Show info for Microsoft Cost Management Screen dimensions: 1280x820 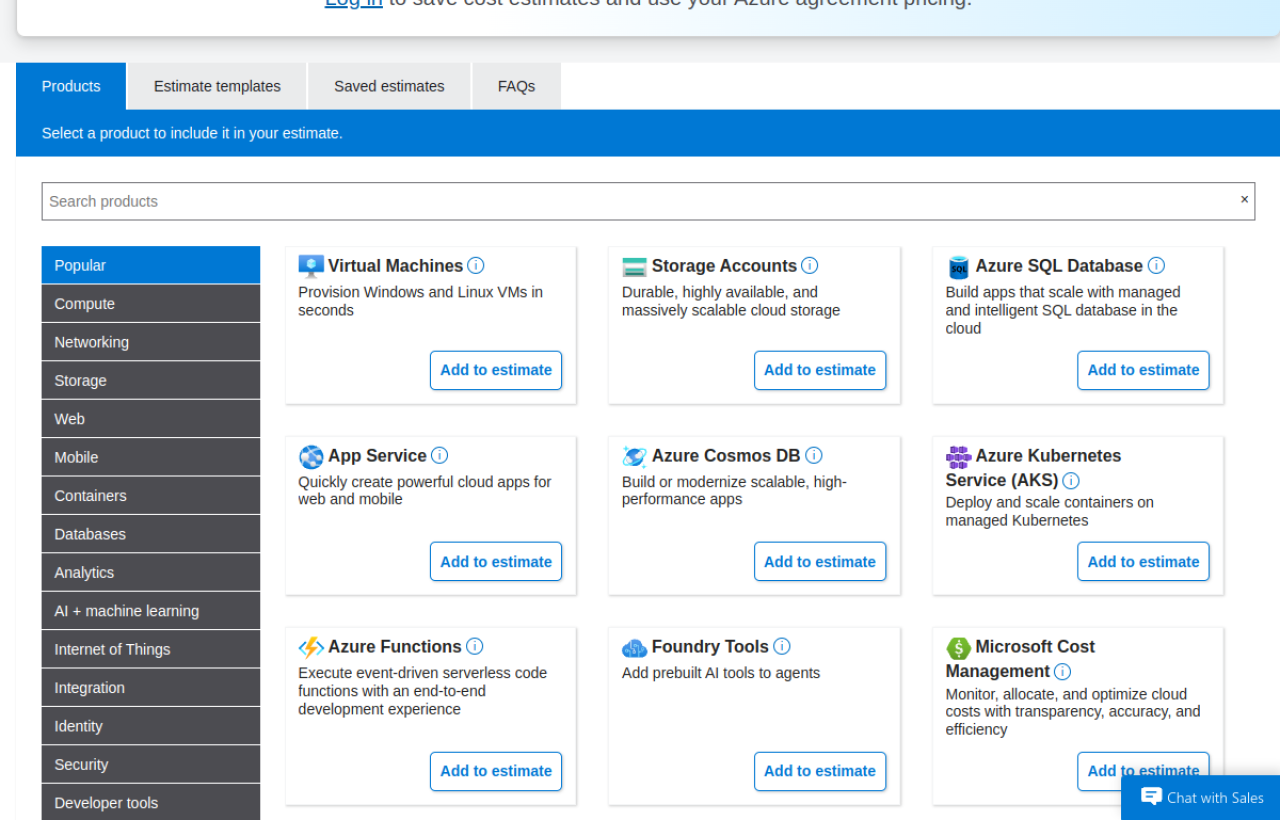[x=1062, y=671]
